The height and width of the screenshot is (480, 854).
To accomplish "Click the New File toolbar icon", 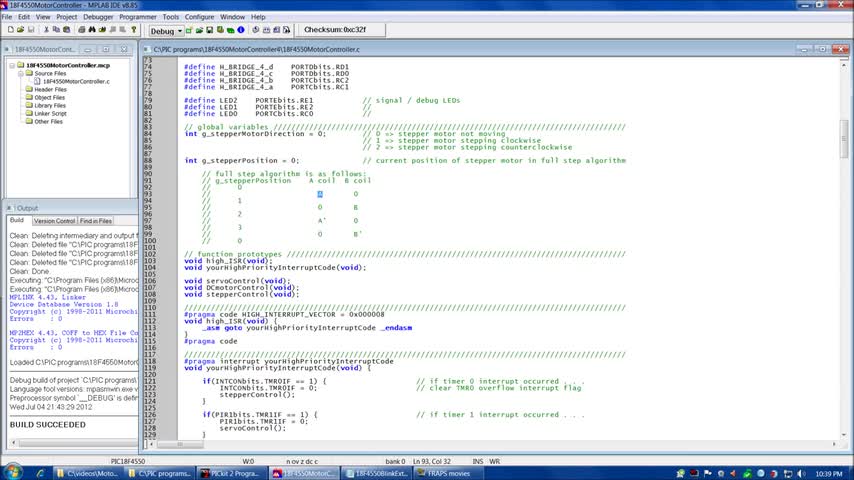I will point(10,30).
